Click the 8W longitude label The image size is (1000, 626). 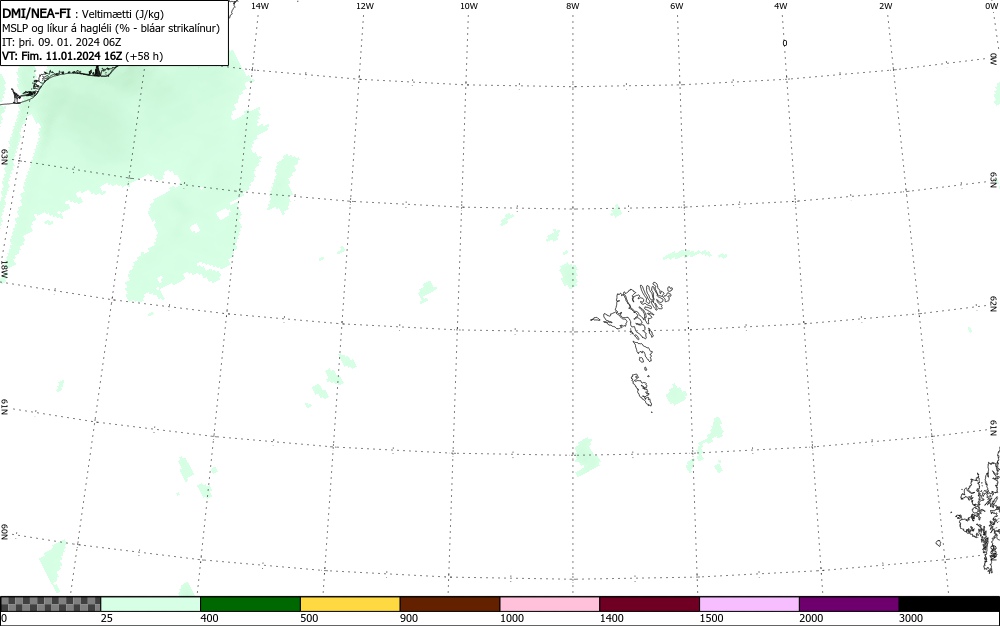pyautogui.click(x=573, y=6)
